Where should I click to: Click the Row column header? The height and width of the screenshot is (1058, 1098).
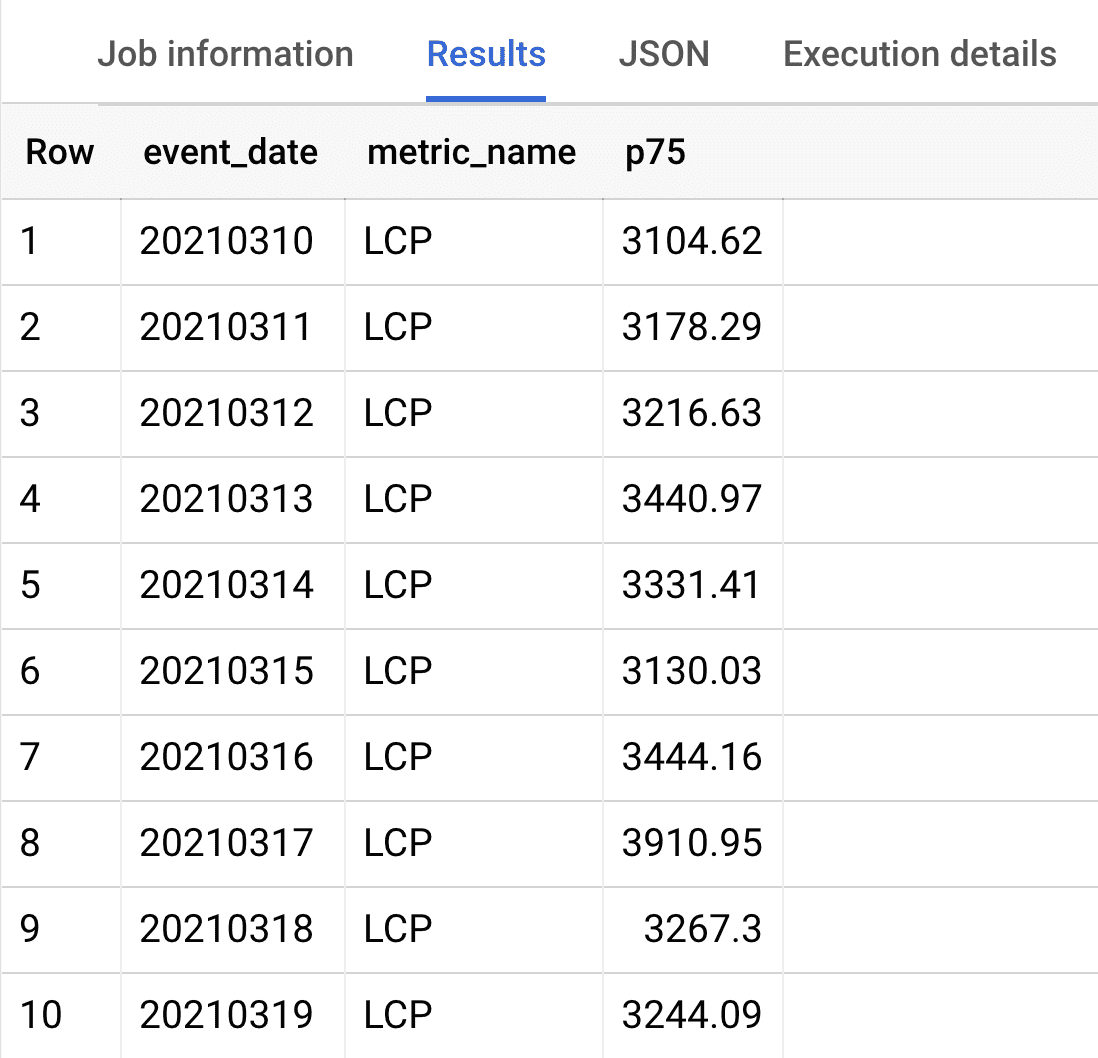coord(60,152)
